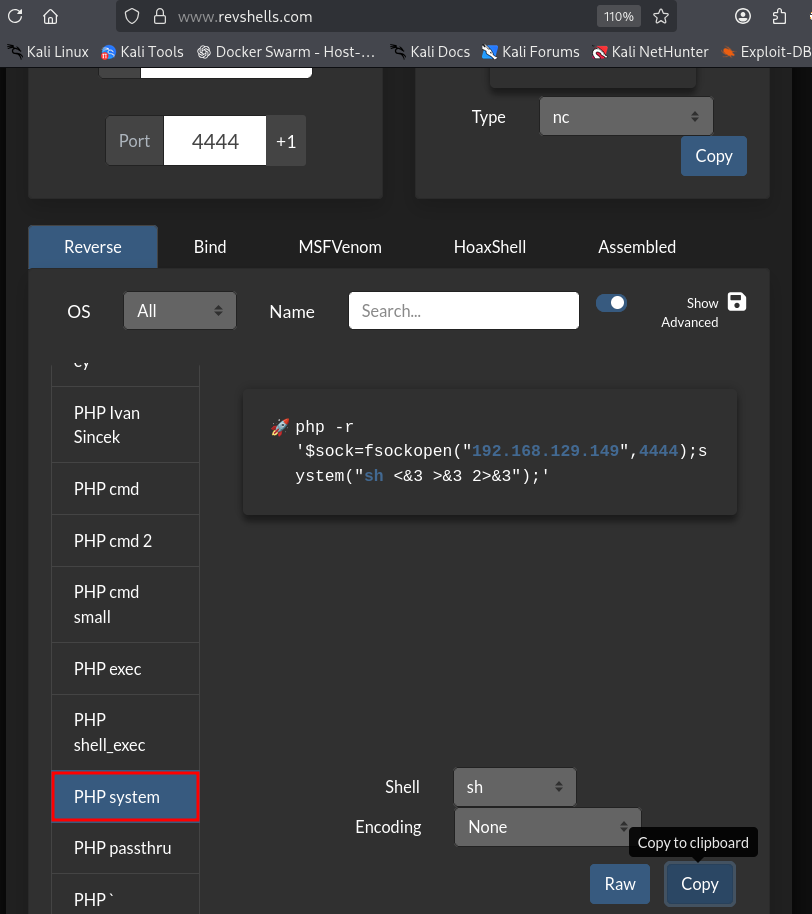
Task: Copy the PHP reverse shell payload
Action: (x=699, y=884)
